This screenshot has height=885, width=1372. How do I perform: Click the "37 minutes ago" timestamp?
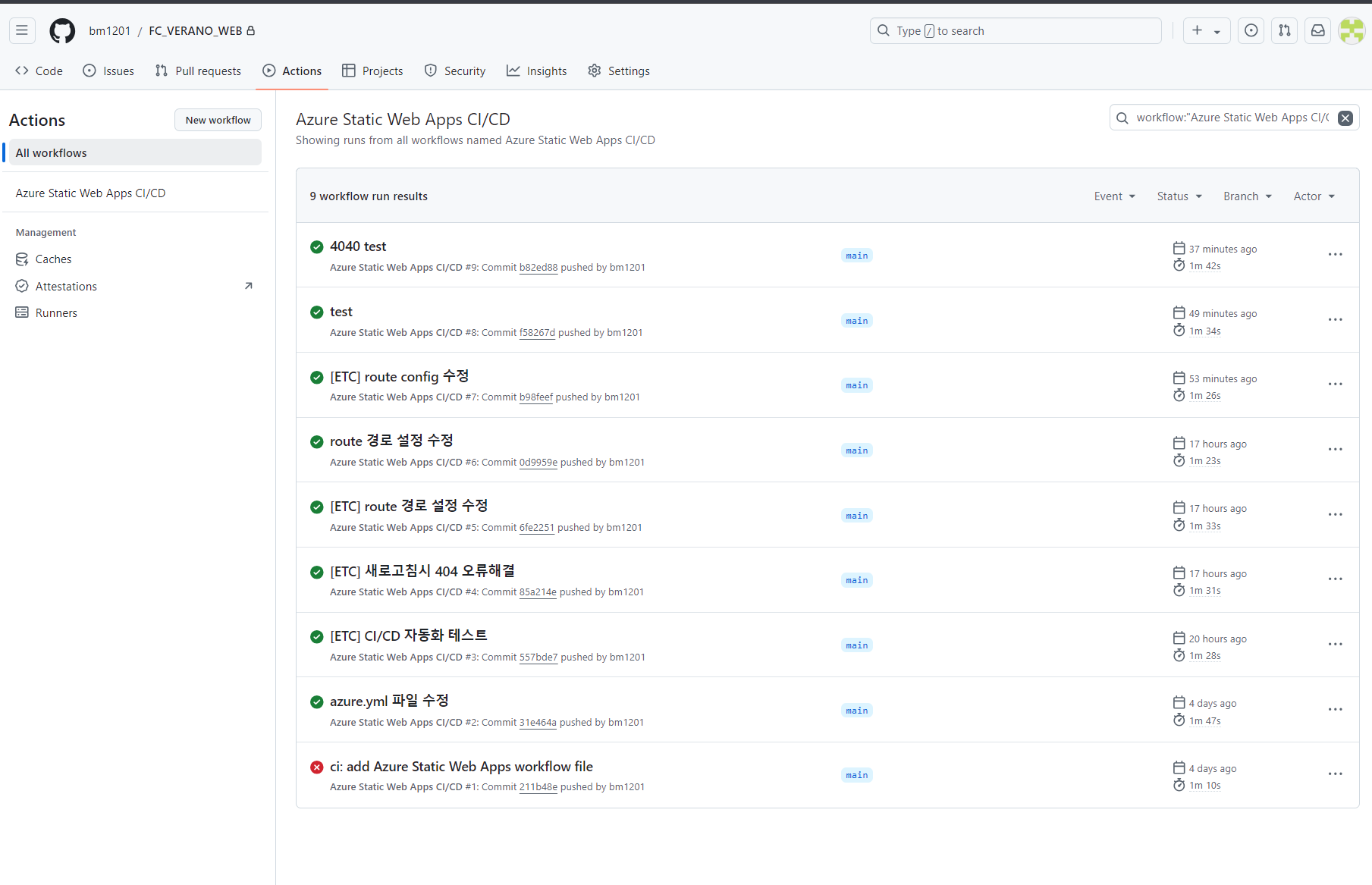[x=1223, y=249]
